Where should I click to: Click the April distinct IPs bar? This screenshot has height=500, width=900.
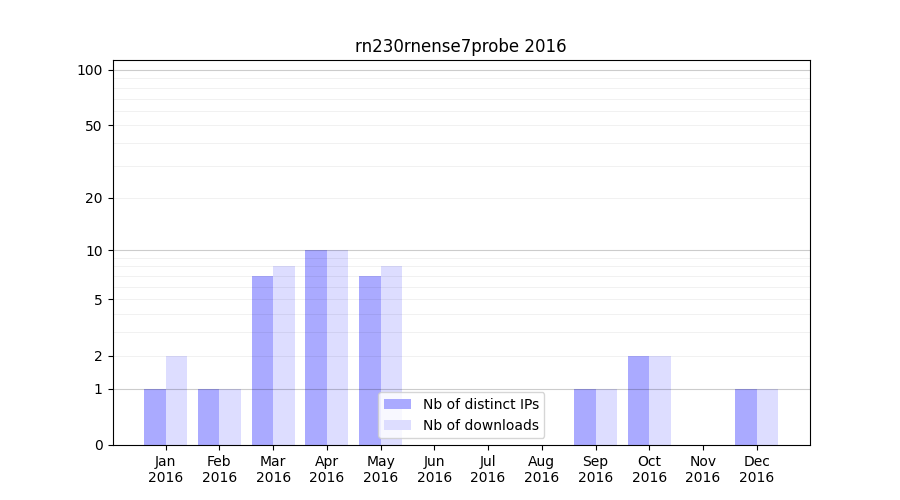[x=316, y=347]
